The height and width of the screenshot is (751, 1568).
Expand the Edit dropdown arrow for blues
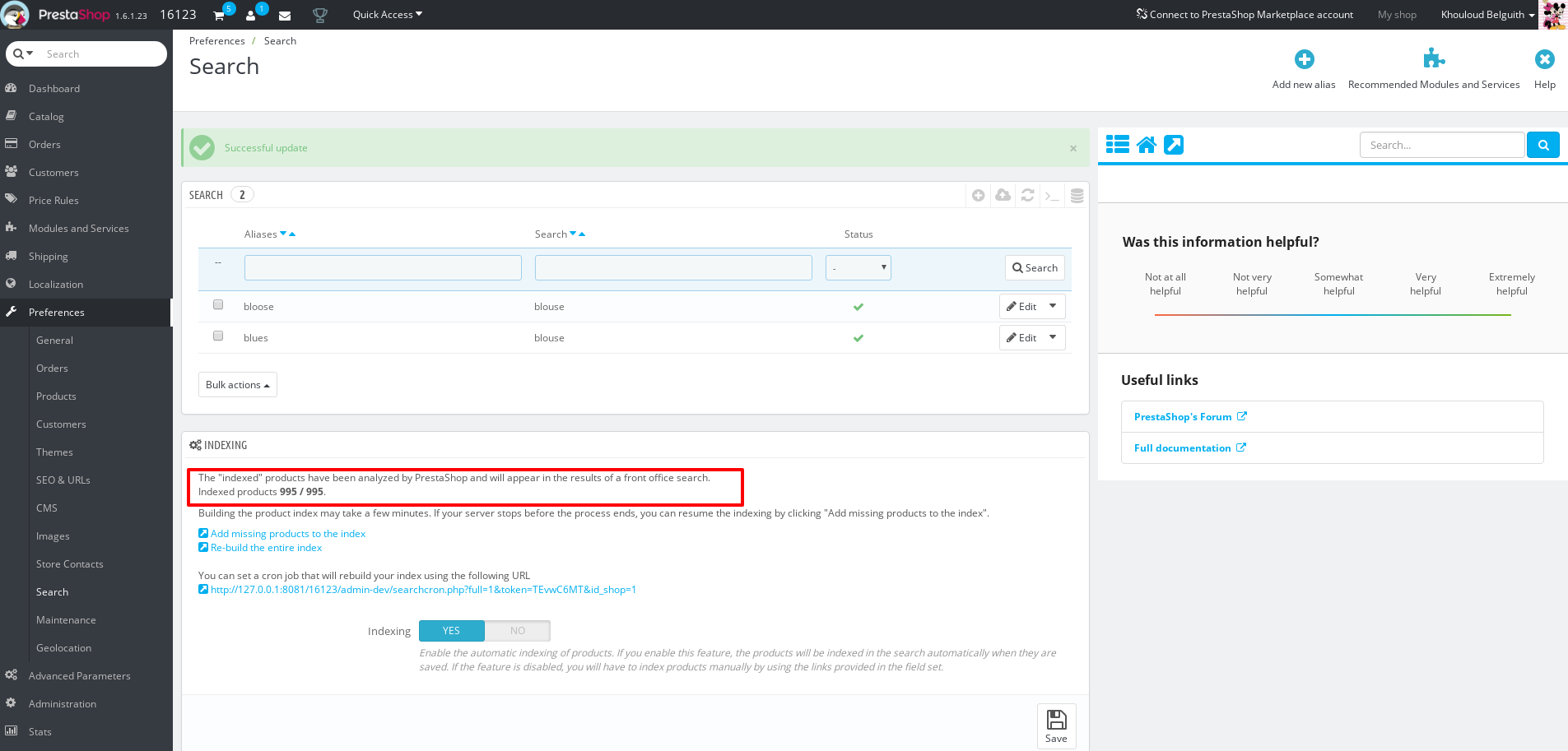[x=1053, y=337]
